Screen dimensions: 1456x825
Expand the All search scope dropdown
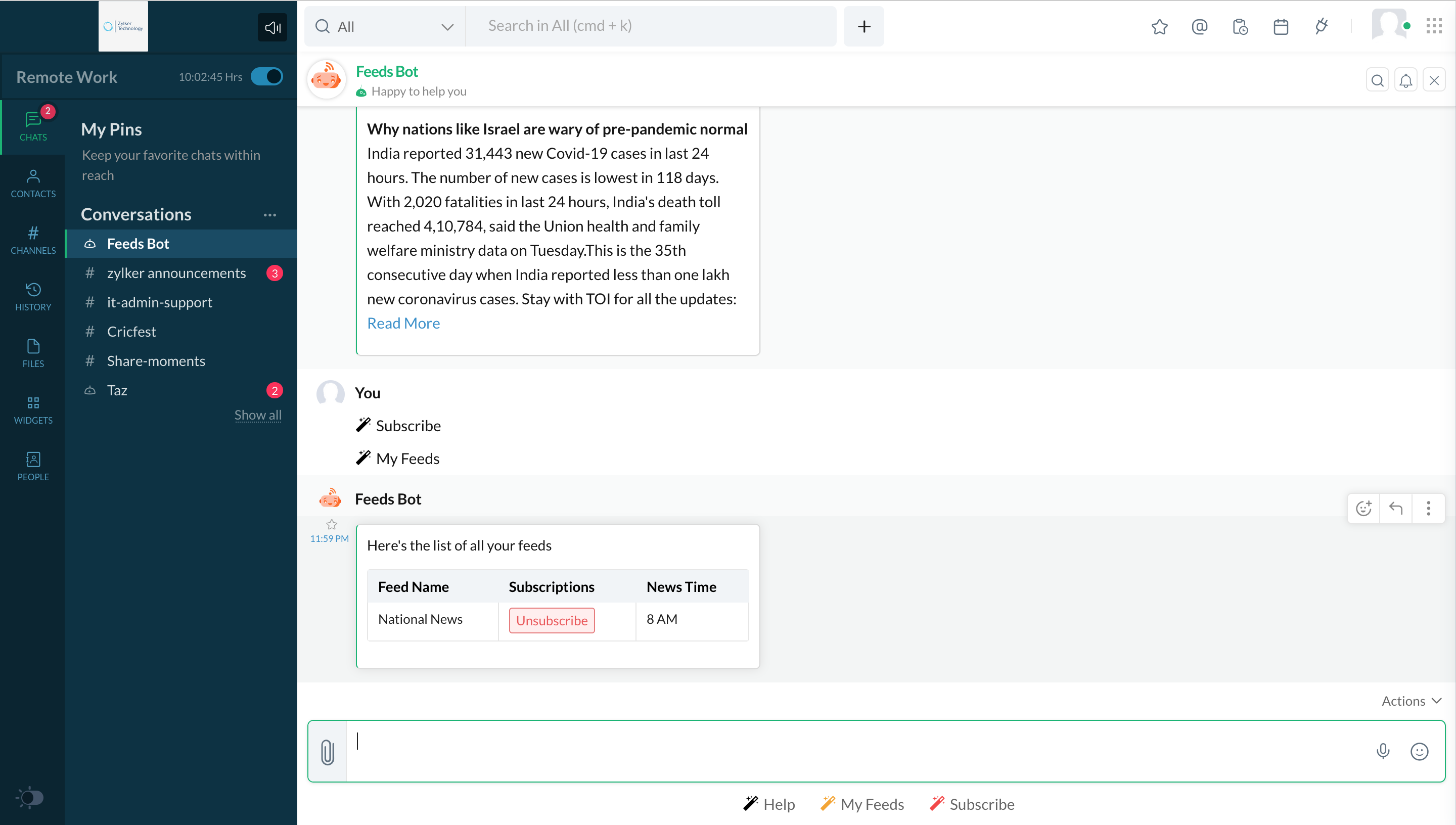447,27
